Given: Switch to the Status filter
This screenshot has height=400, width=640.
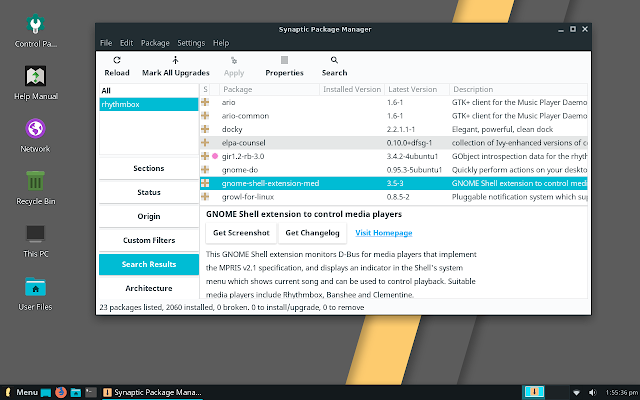Looking at the screenshot, I should (x=149, y=192).
